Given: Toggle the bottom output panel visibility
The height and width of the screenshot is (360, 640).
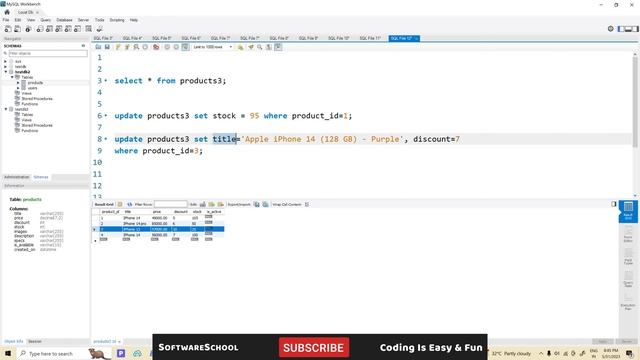Looking at the screenshot, I should click(628, 29).
